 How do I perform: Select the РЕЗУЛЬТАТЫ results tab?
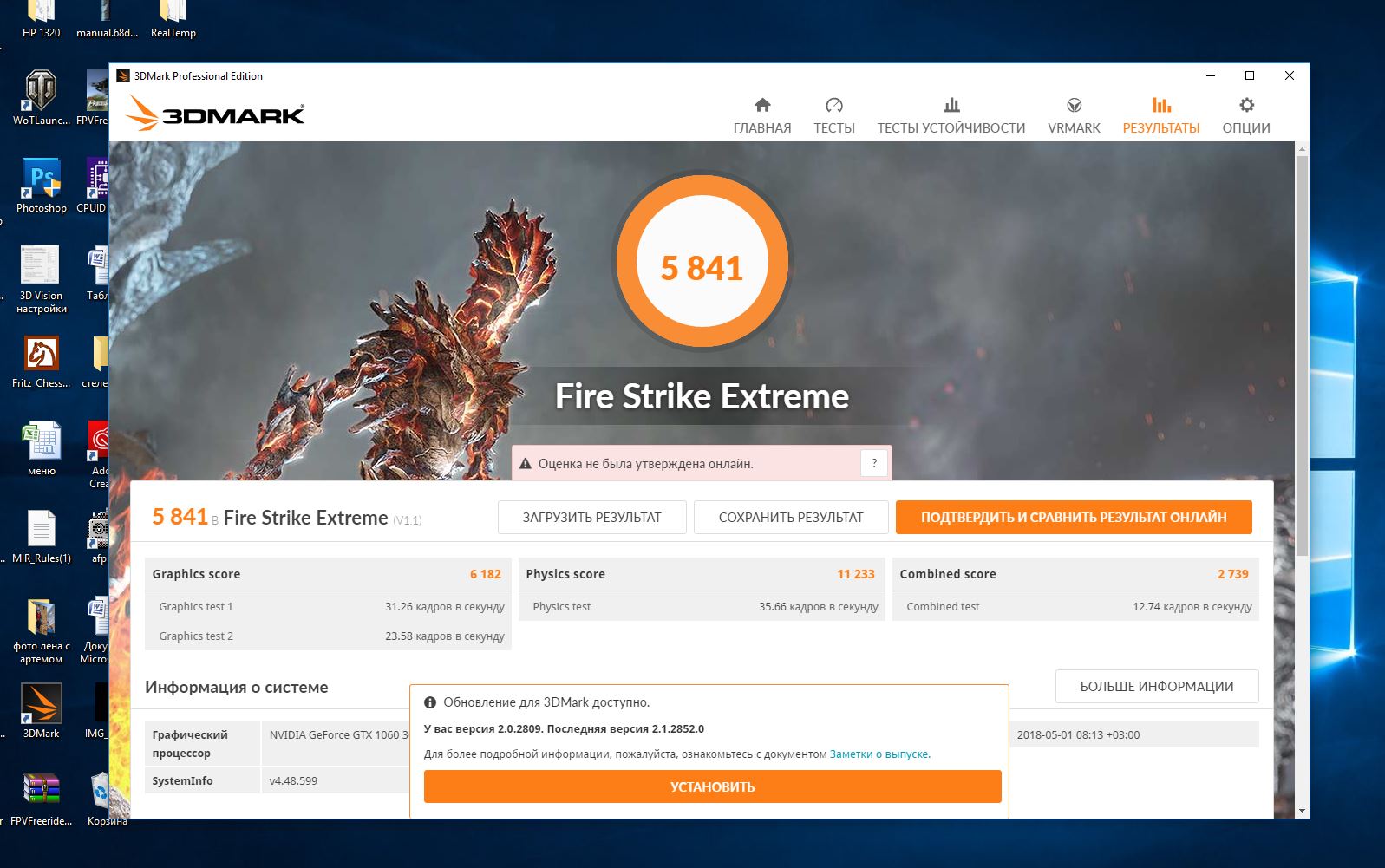[x=1161, y=116]
